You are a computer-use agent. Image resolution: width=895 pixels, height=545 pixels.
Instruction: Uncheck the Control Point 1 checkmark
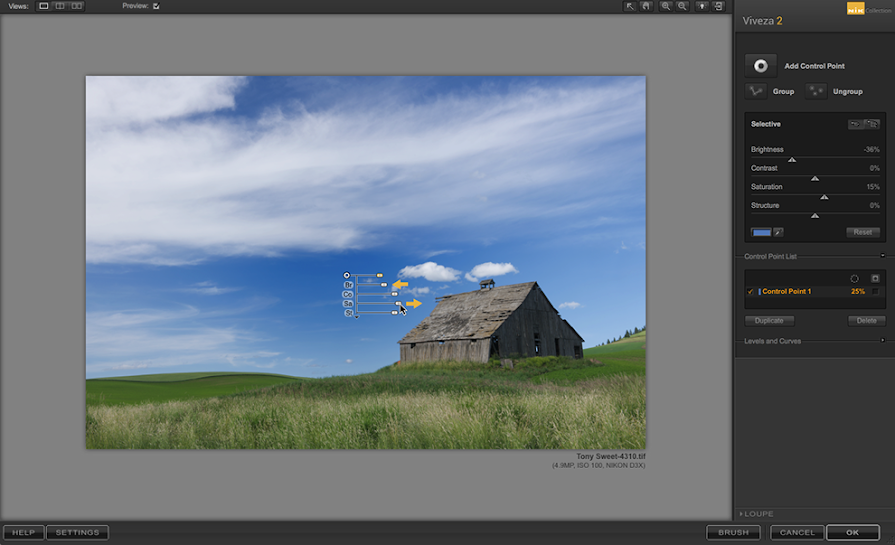751,292
